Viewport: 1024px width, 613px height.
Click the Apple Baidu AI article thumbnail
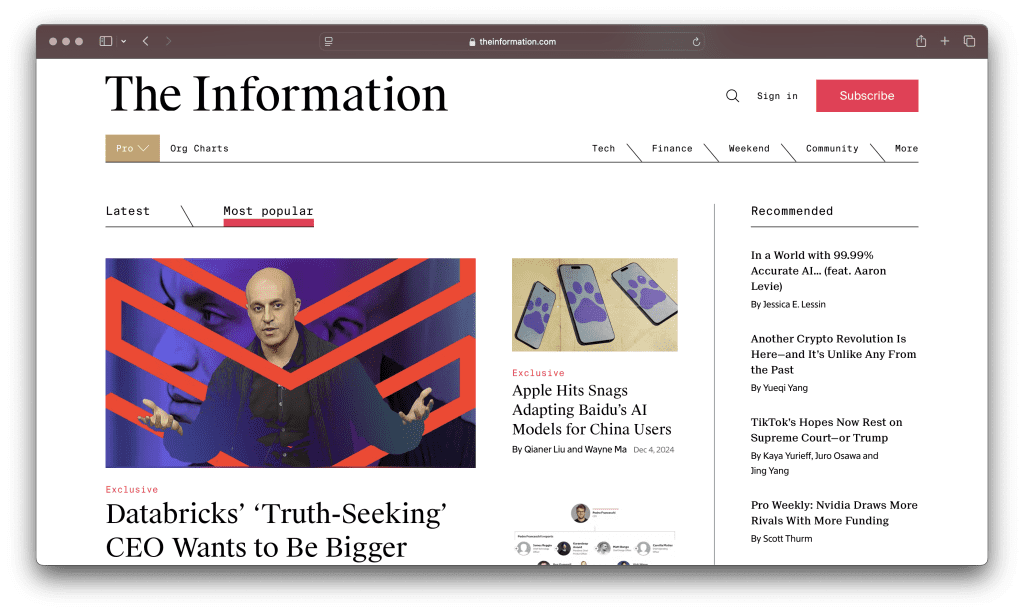point(594,305)
